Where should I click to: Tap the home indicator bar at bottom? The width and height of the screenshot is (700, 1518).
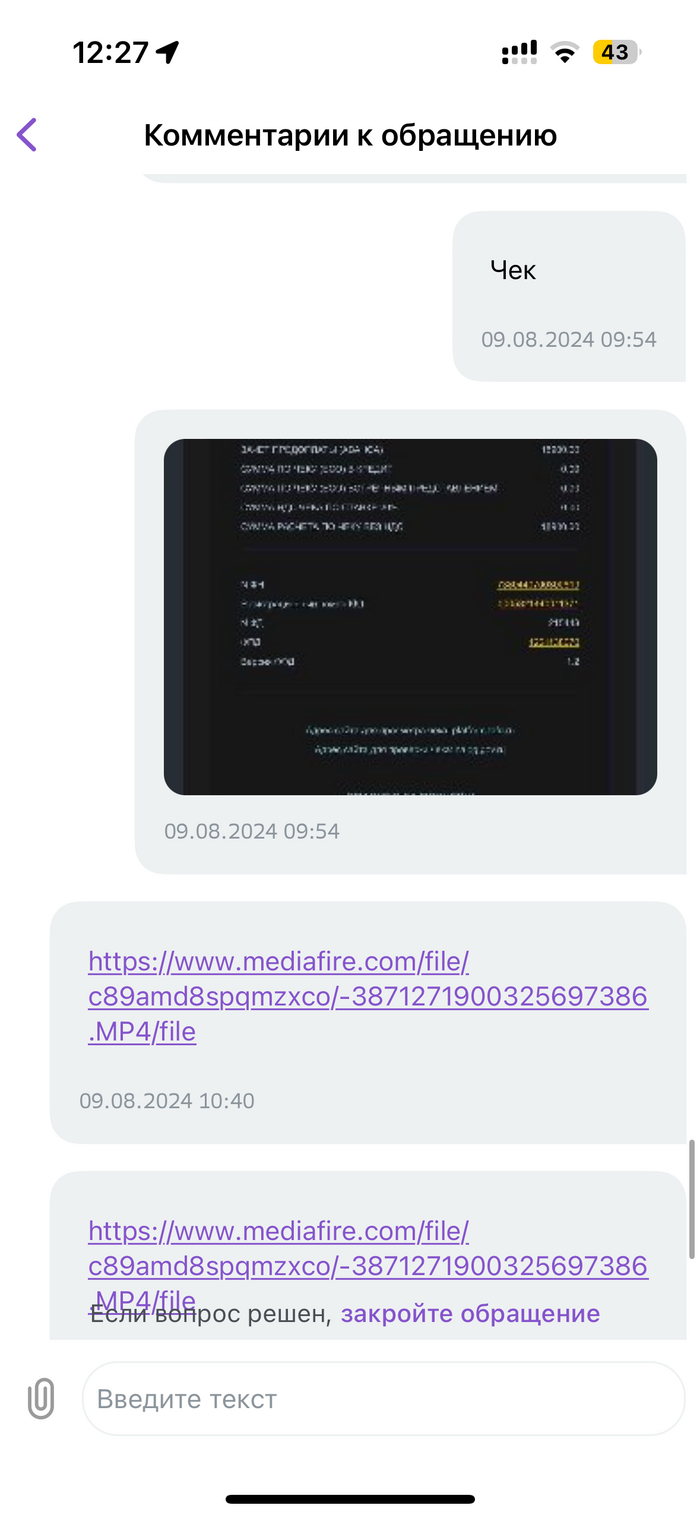pyautogui.click(x=350, y=1499)
